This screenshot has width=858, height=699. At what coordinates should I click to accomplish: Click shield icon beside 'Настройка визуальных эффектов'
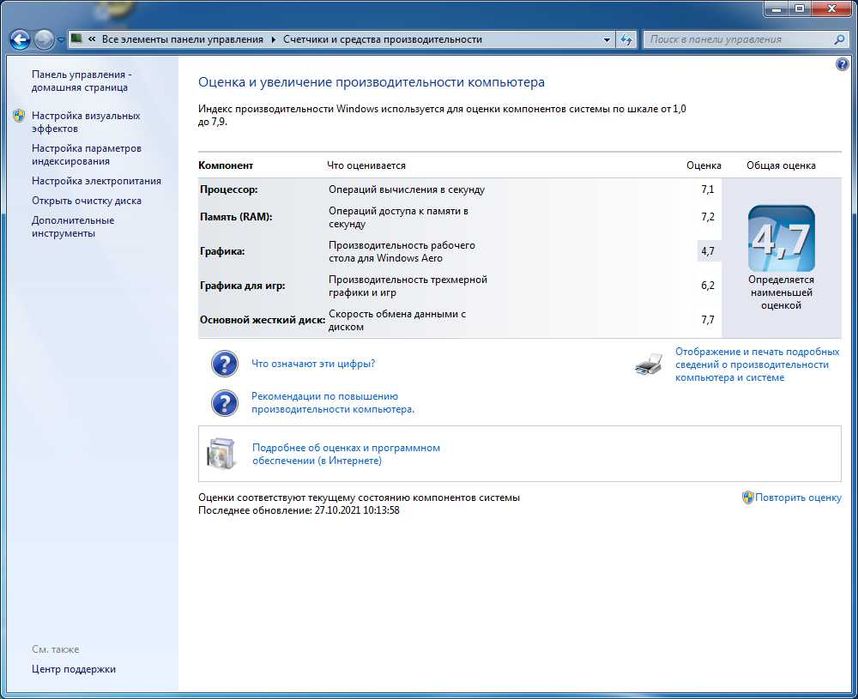[x=19, y=115]
